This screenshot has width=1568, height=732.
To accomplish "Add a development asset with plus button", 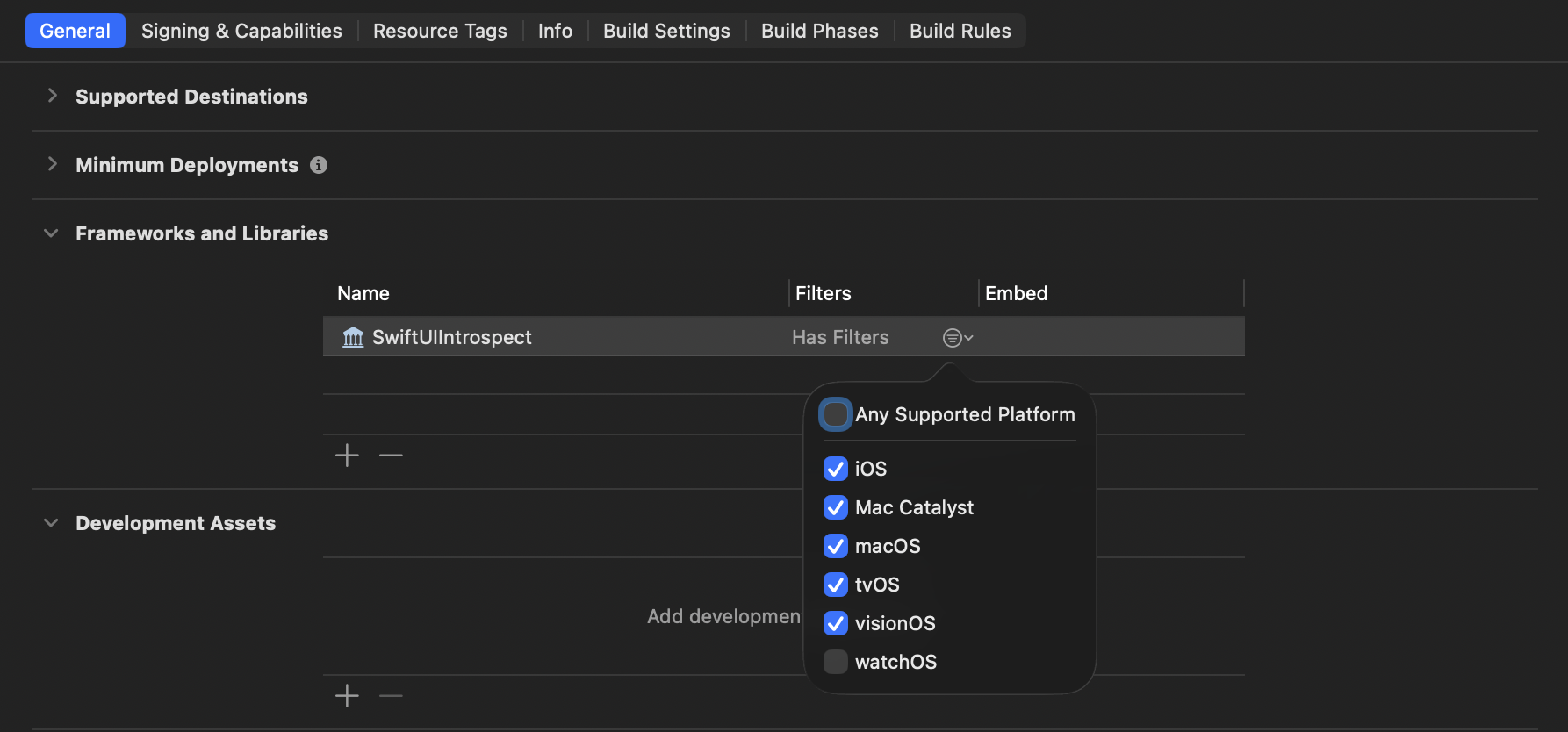I will (347, 696).
